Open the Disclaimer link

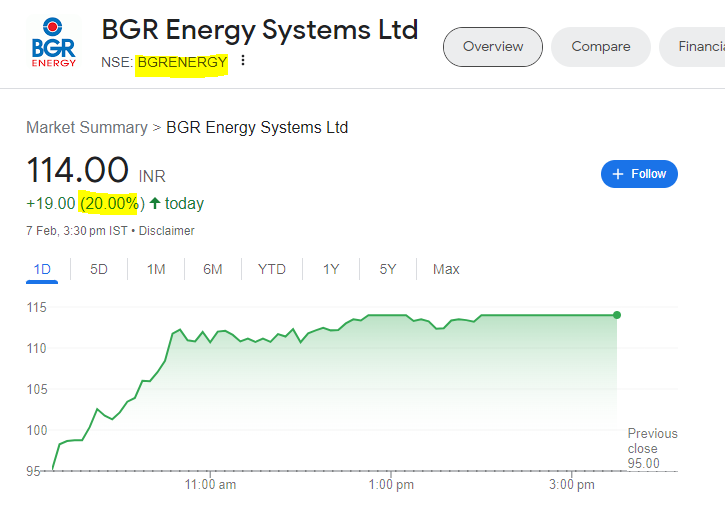coord(166,230)
